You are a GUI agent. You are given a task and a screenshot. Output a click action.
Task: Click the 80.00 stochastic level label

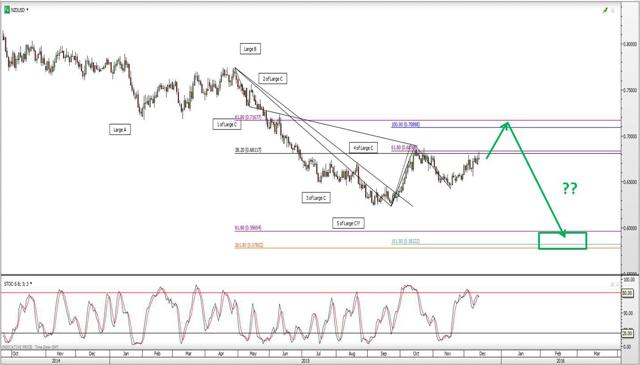tap(627, 293)
